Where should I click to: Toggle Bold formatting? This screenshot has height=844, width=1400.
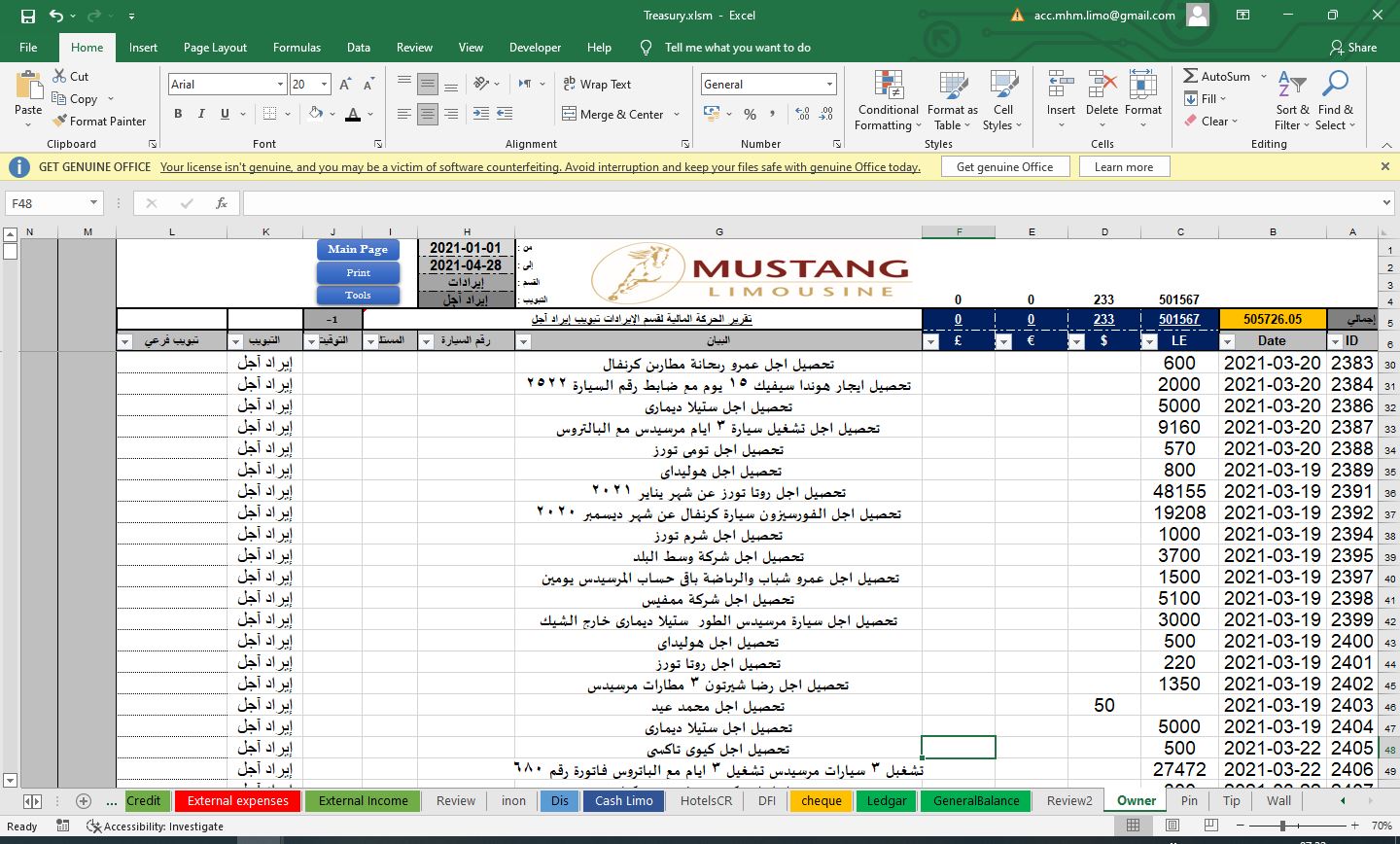click(x=178, y=114)
